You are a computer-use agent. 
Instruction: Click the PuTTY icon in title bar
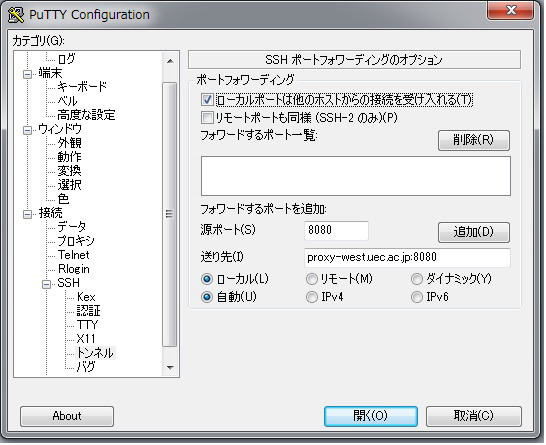point(16,15)
